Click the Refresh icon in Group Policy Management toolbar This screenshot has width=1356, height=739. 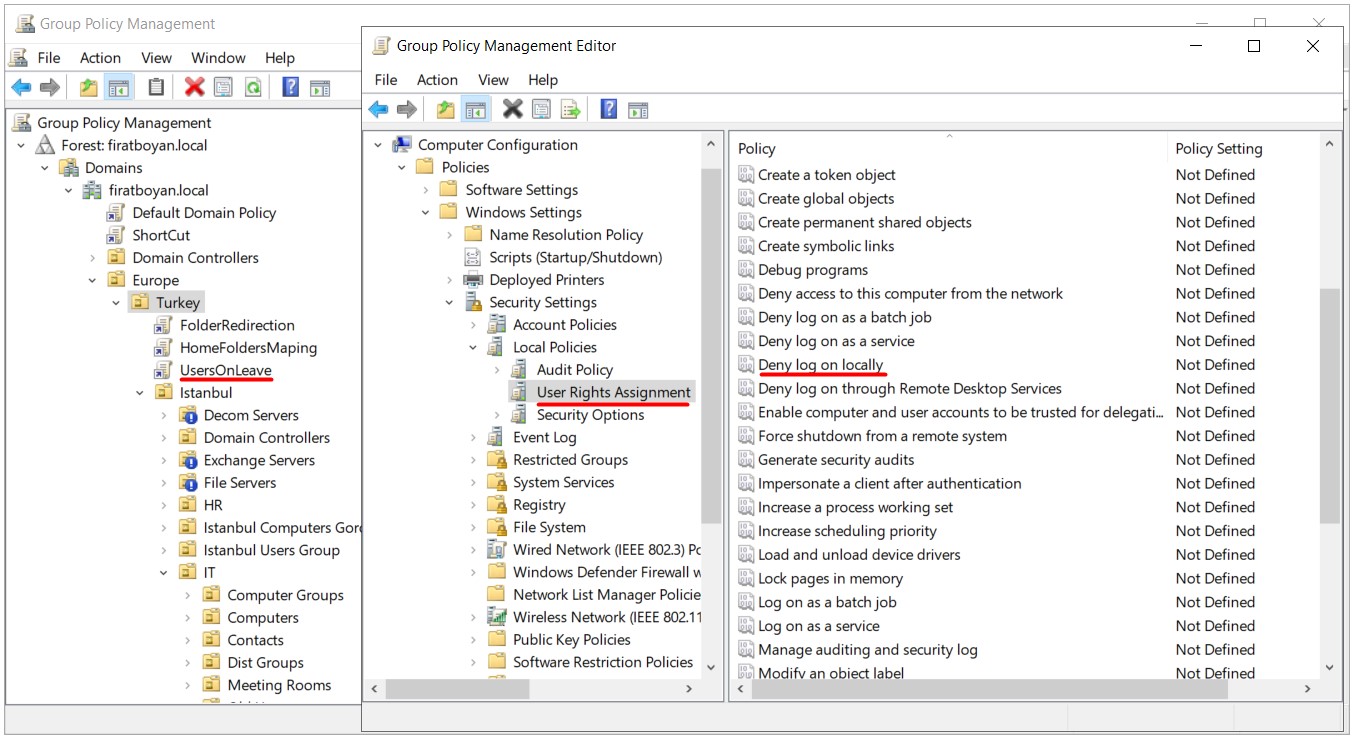(254, 88)
